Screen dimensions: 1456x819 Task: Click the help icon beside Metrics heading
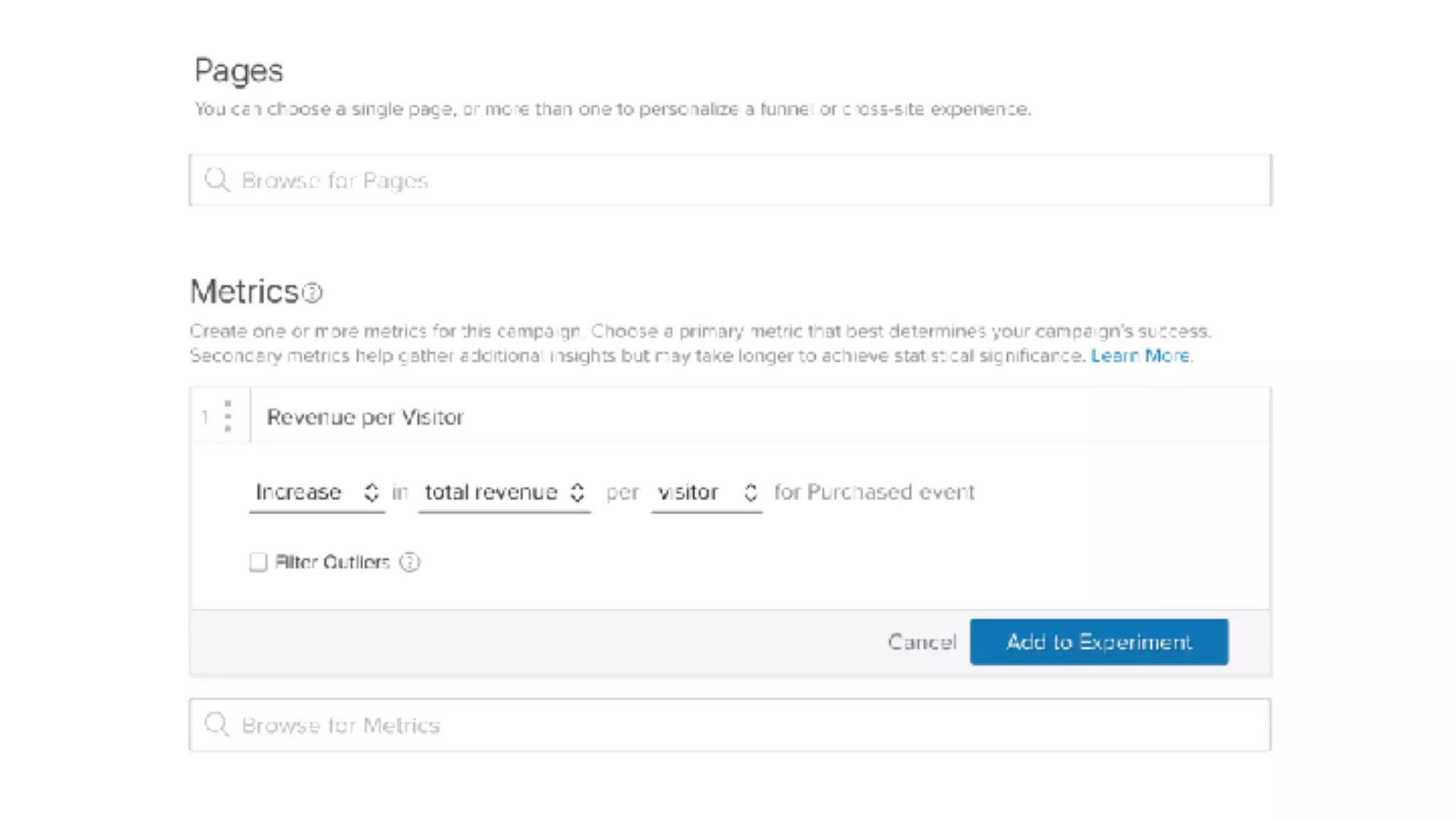click(x=313, y=292)
